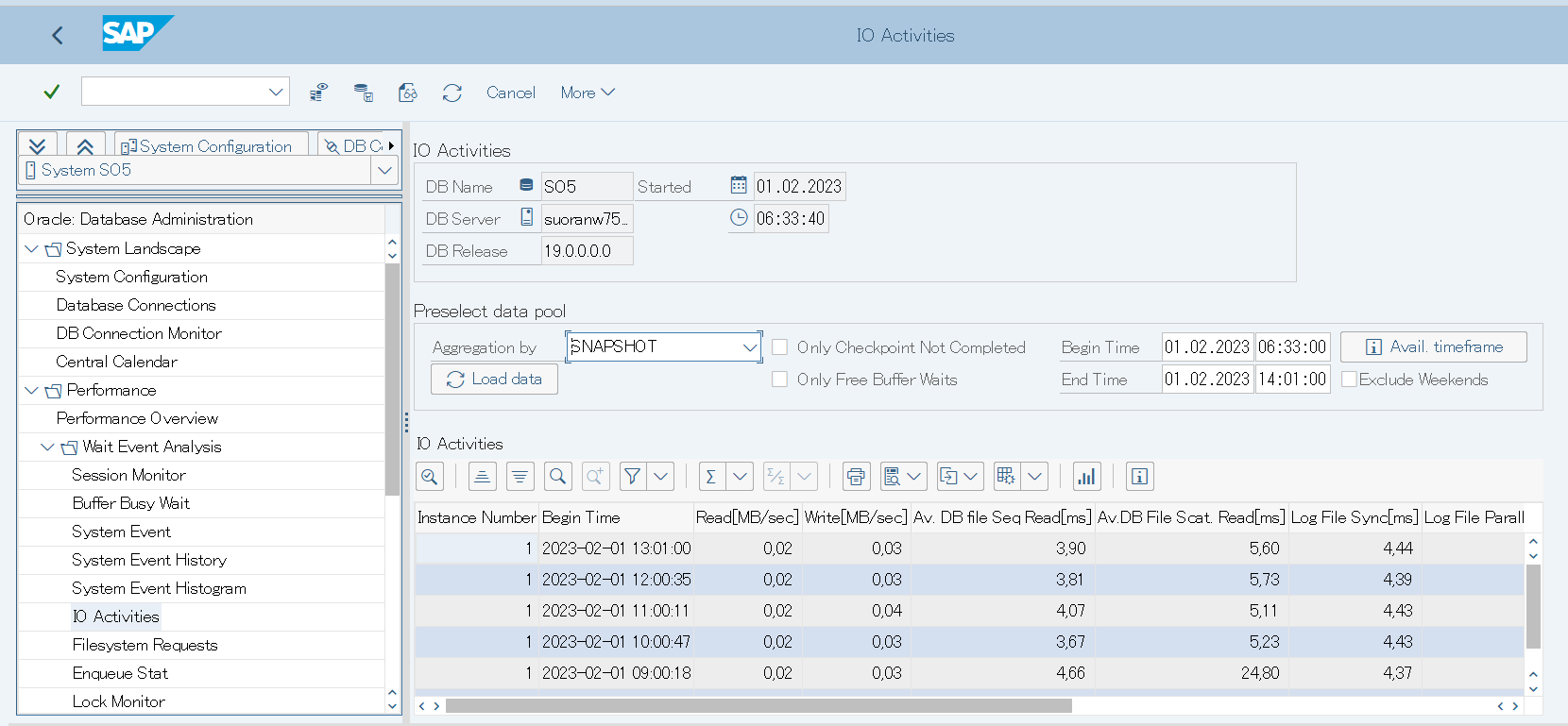Sort table in ascending order

point(482,477)
